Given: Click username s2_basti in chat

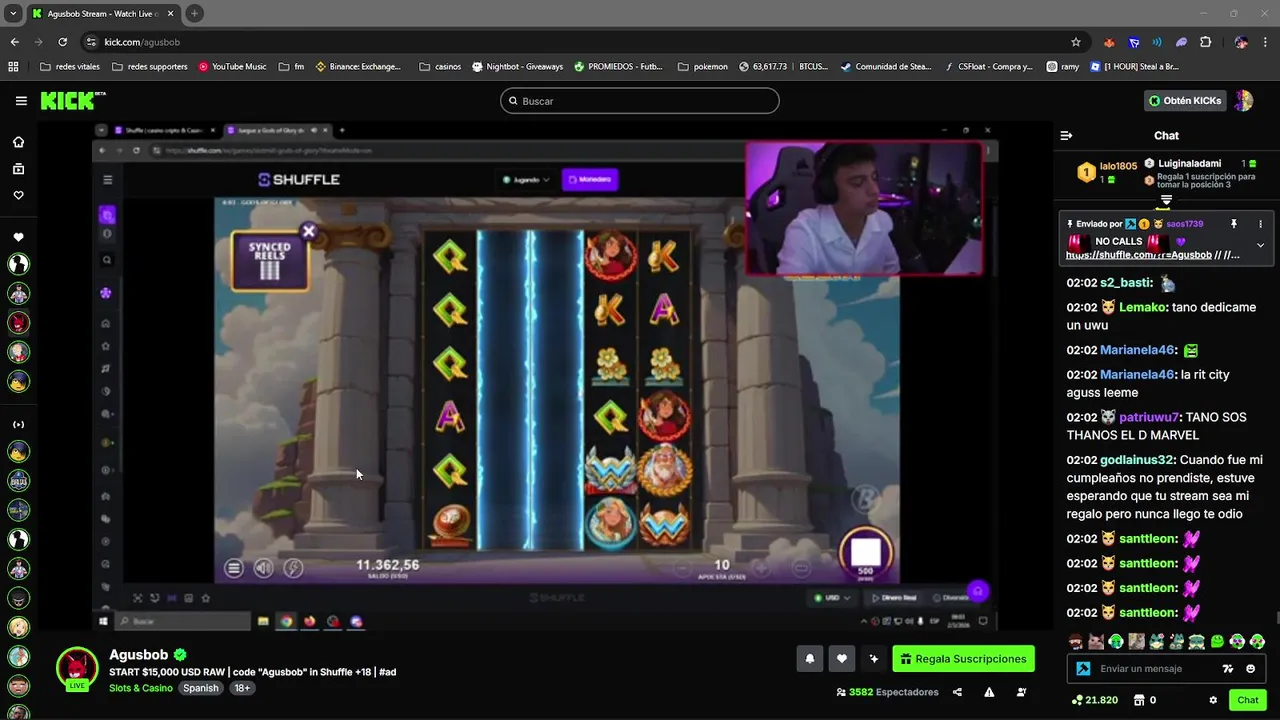Looking at the screenshot, I should (x=1126, y=283).
